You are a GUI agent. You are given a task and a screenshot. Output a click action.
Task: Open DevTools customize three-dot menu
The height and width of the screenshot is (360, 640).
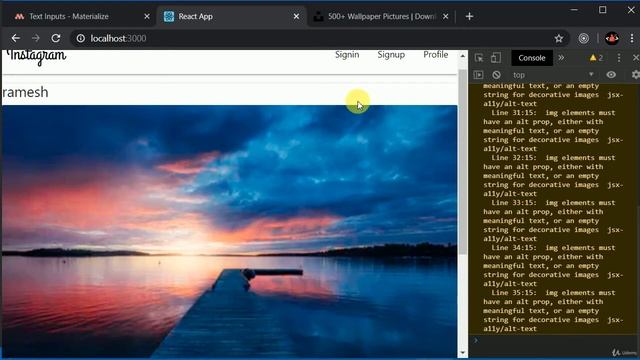coord(619,58)
